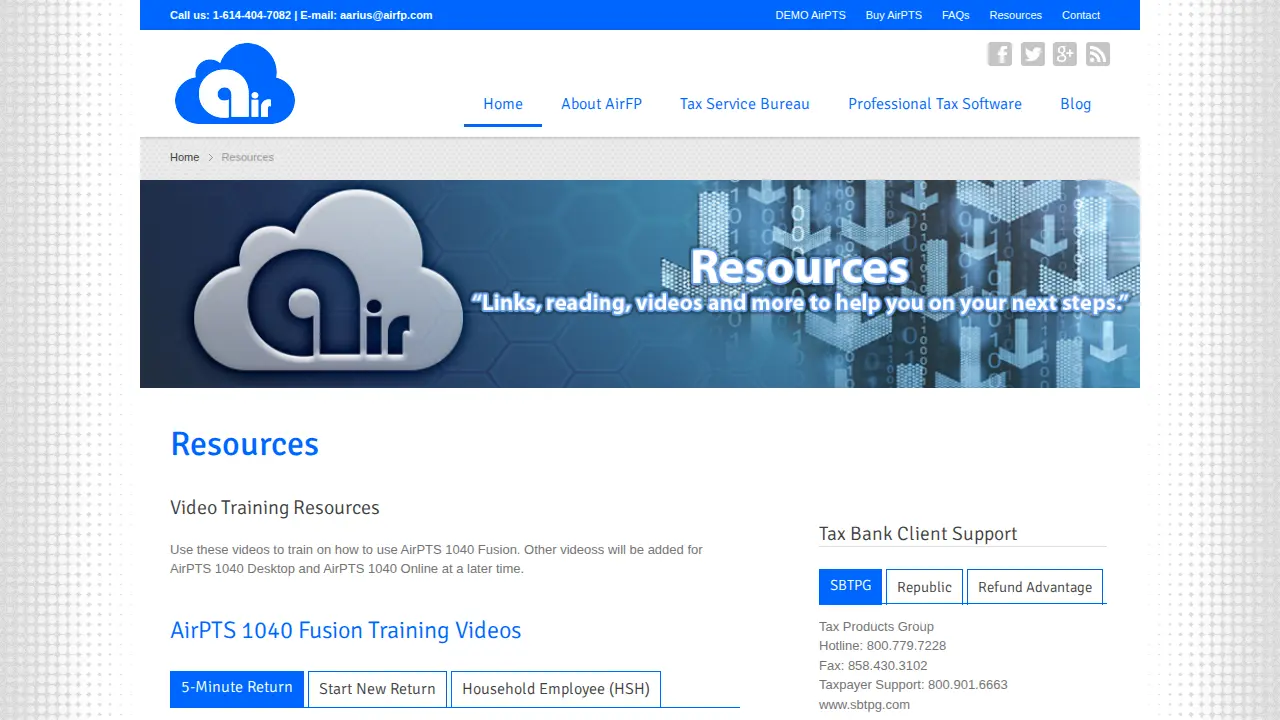The width and height of the screenshot is (1280, 720).
Task: Click the phone number 1-614-404-7082
Action: (252, 15)
